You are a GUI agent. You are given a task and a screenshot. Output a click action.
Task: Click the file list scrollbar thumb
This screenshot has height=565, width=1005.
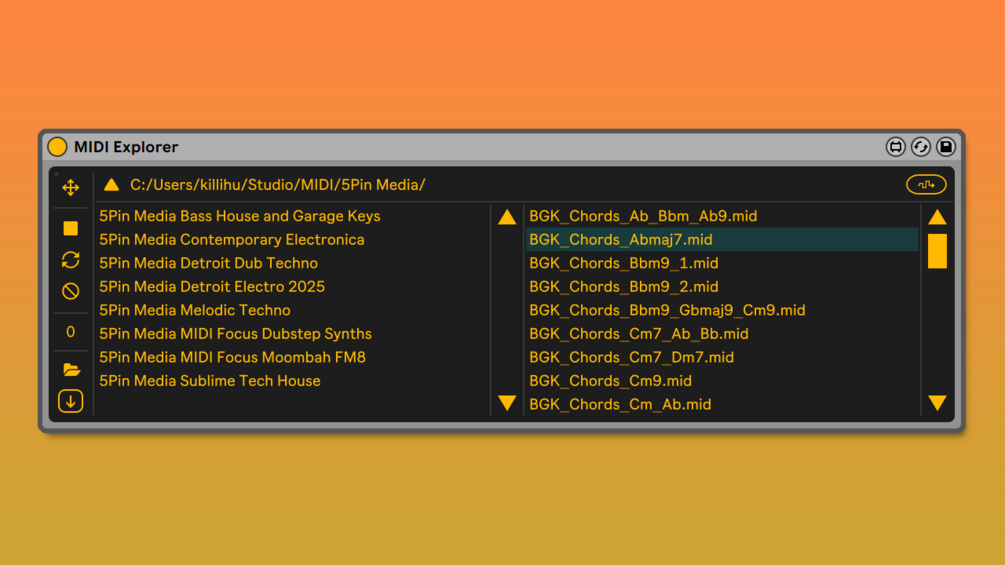(937, 250)
